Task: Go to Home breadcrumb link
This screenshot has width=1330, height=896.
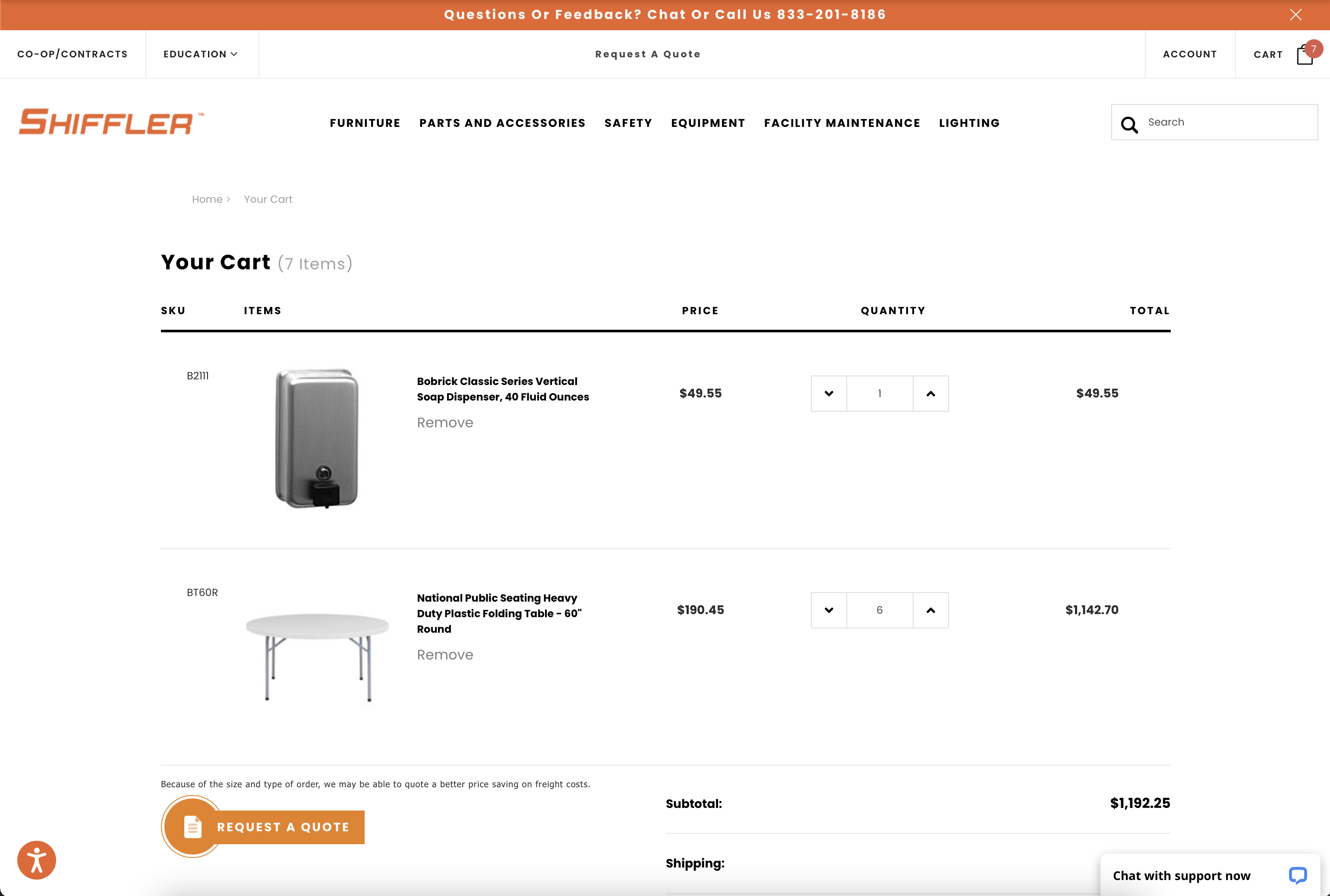Action: pos(207,199)
